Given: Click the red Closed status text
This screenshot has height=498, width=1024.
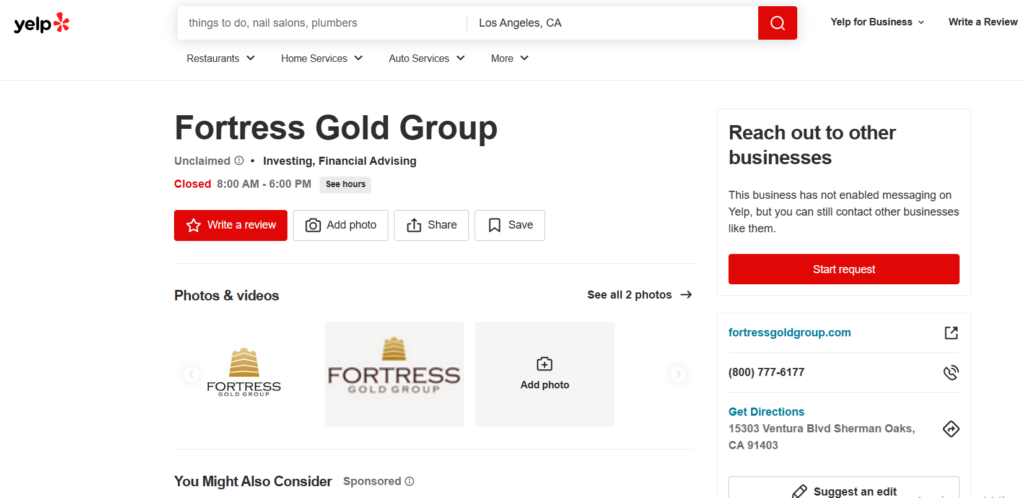Looking at the screenshot, I should 193,185.
